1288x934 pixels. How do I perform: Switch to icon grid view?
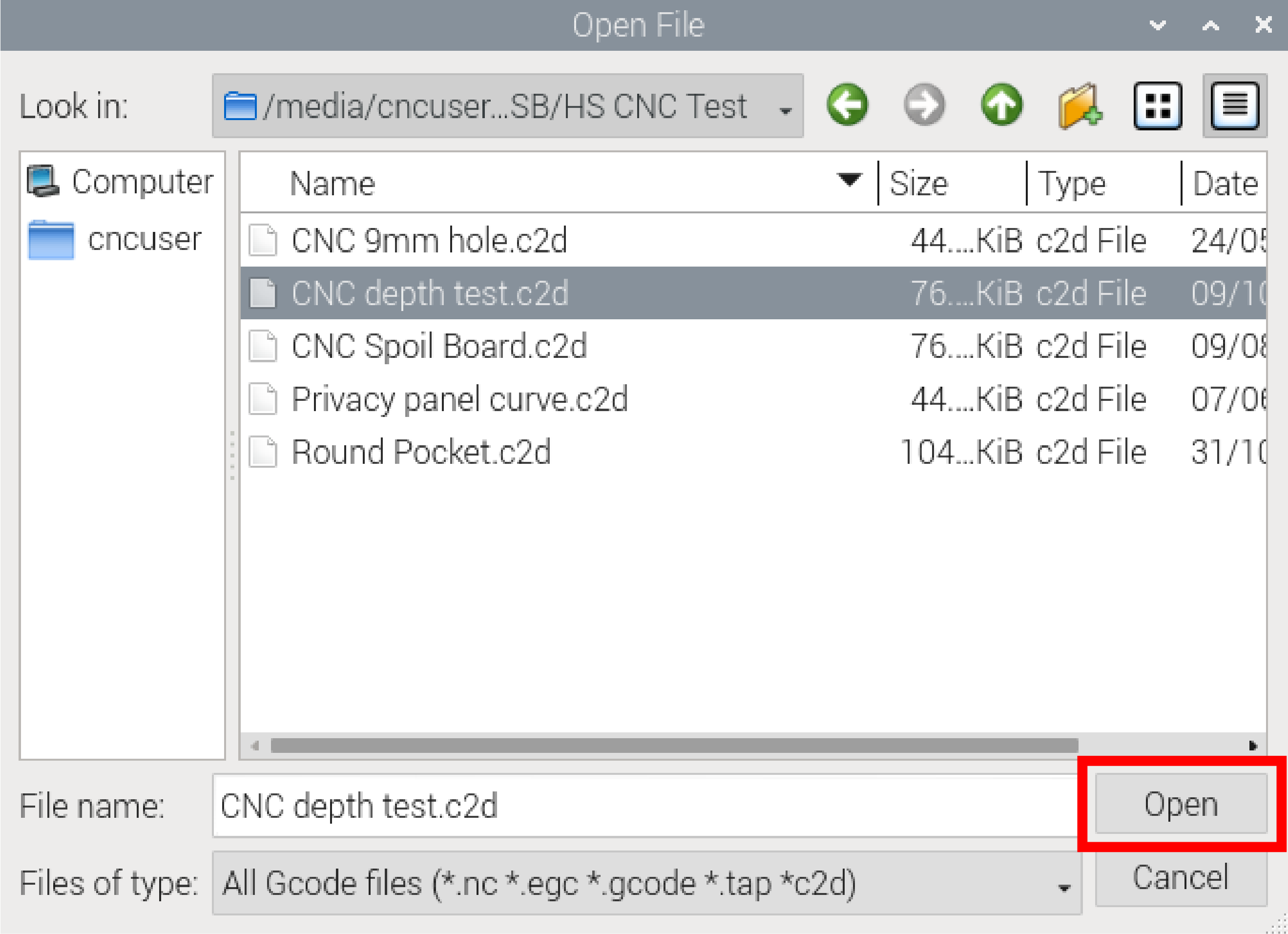1157,105
